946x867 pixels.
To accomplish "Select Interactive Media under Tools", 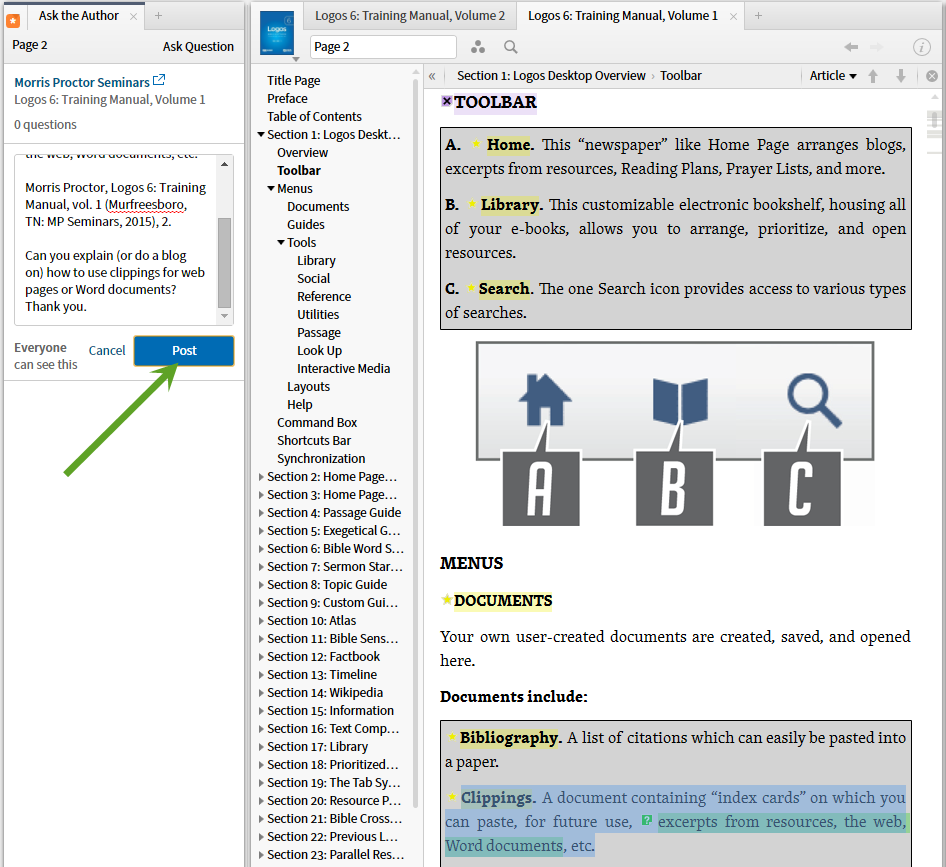I will coord(343,369).
